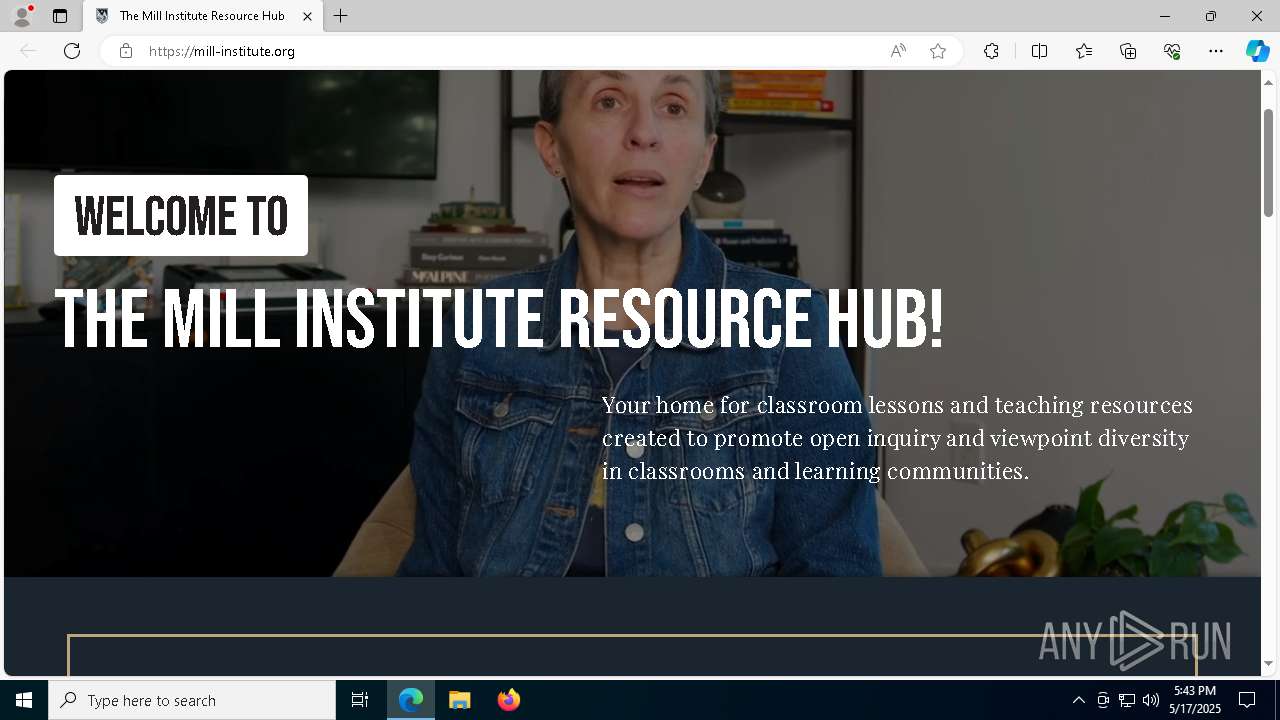Add this page to favorites
This screenshot has width=1280, height=720.
(938, 51)
